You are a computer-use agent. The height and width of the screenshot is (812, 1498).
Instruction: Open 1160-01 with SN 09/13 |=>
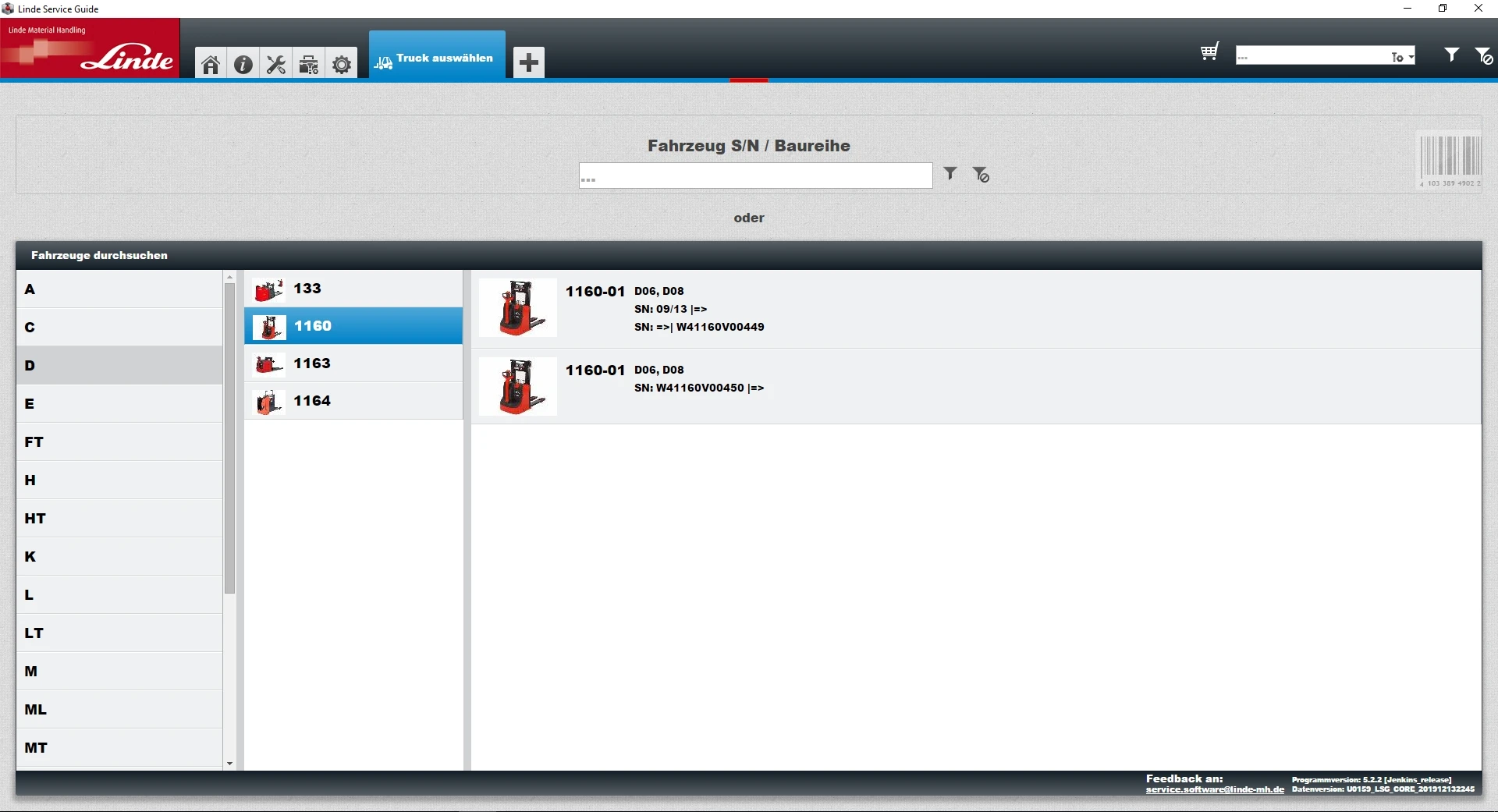(x=976, y=309)
